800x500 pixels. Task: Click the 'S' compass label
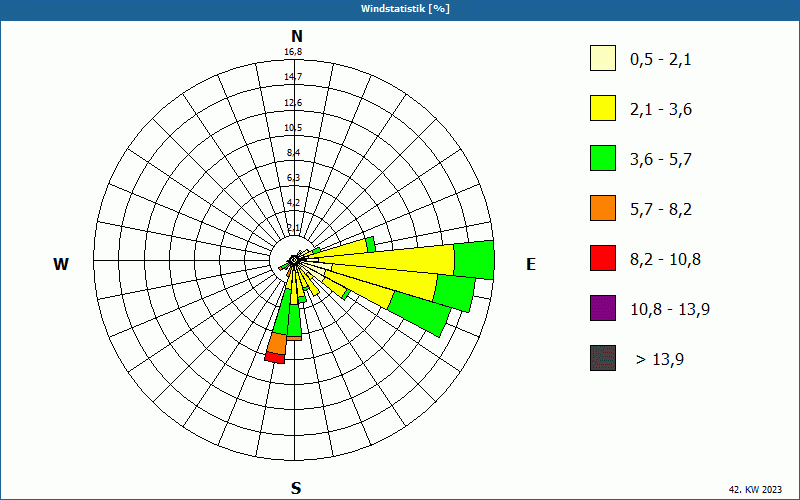pos(296,488)
